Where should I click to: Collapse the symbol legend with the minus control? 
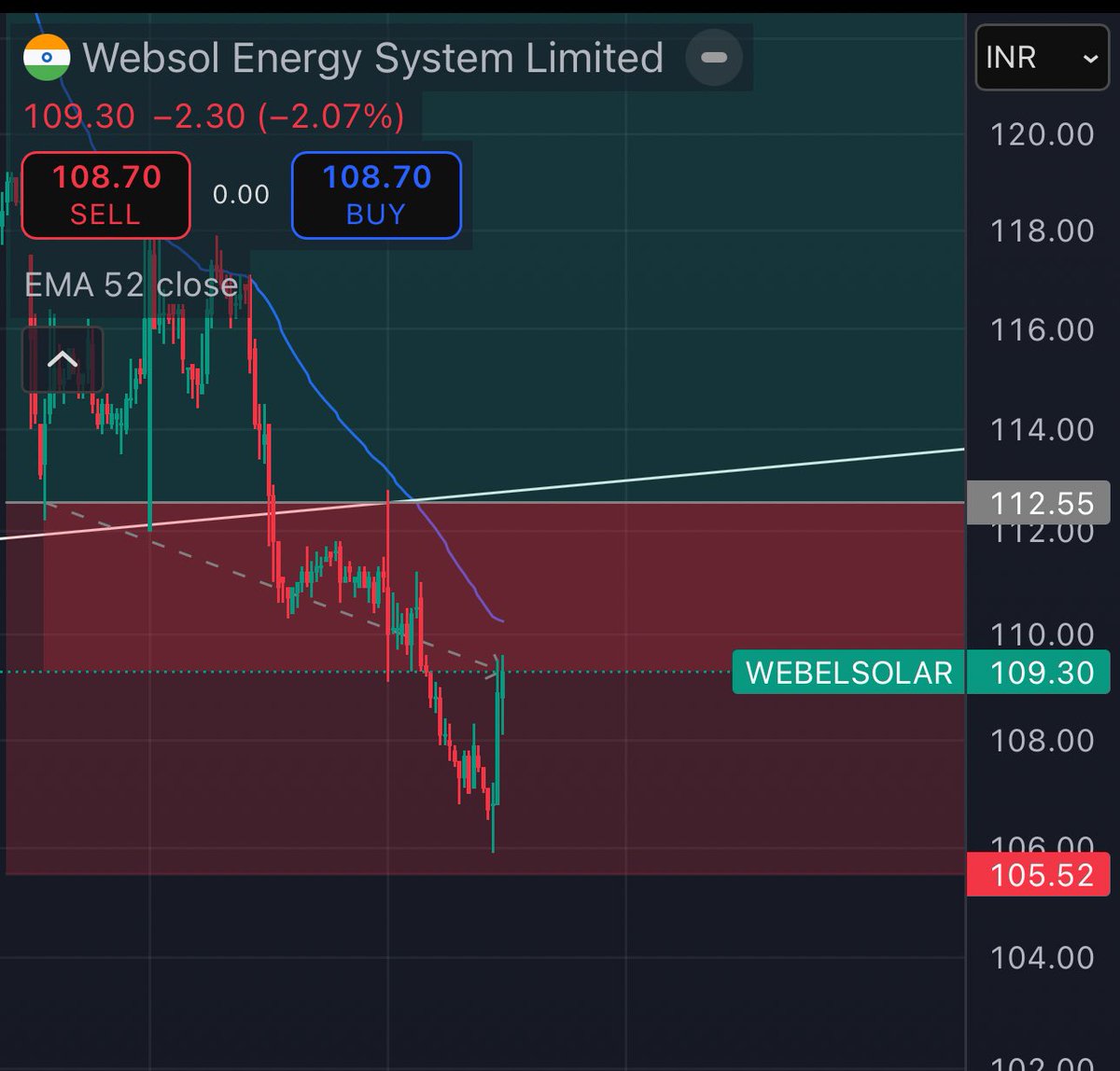click(713, 58)
